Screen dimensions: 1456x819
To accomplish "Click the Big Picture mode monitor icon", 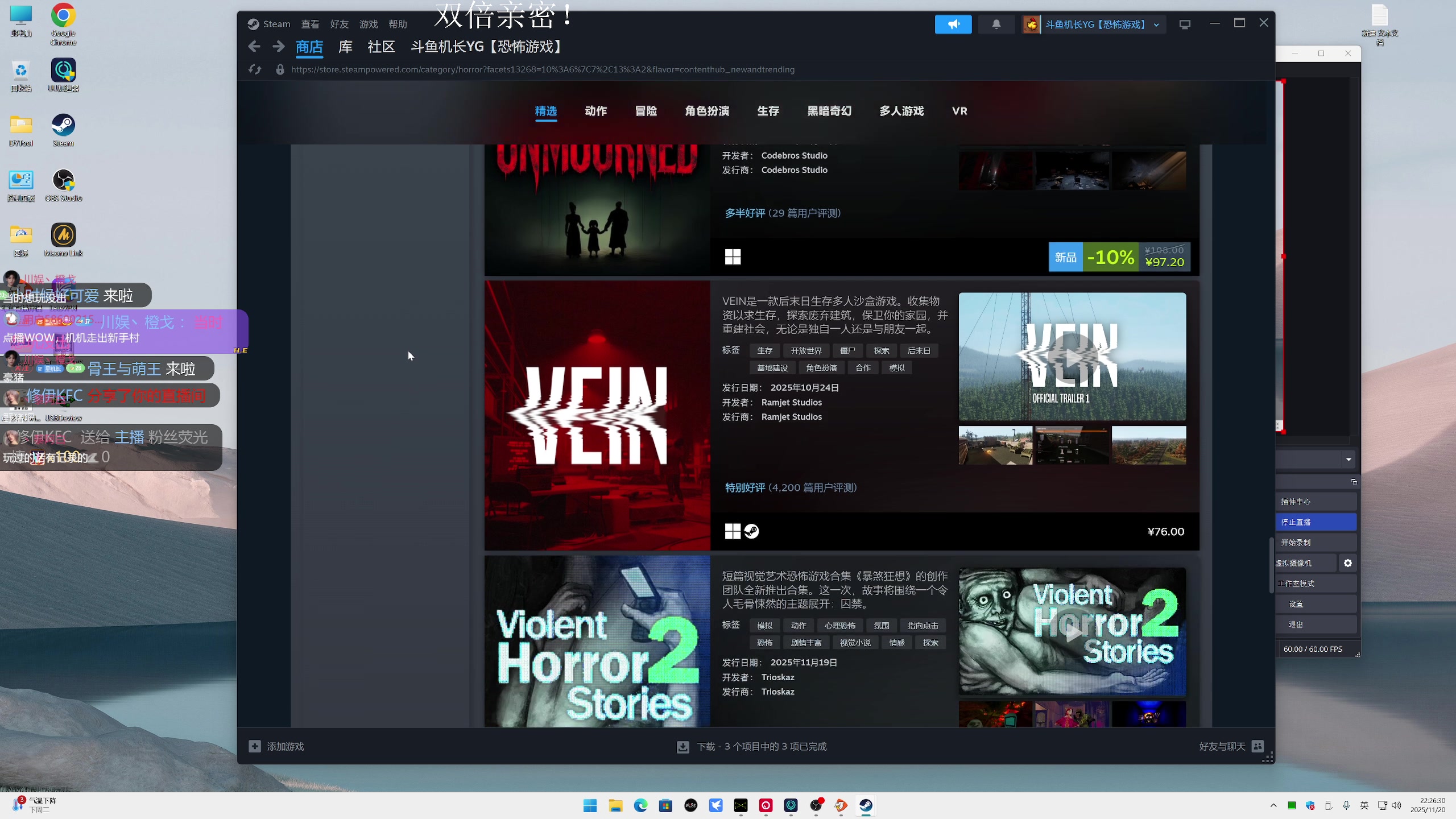I will pyautogui.click(x=1185, y=24).
